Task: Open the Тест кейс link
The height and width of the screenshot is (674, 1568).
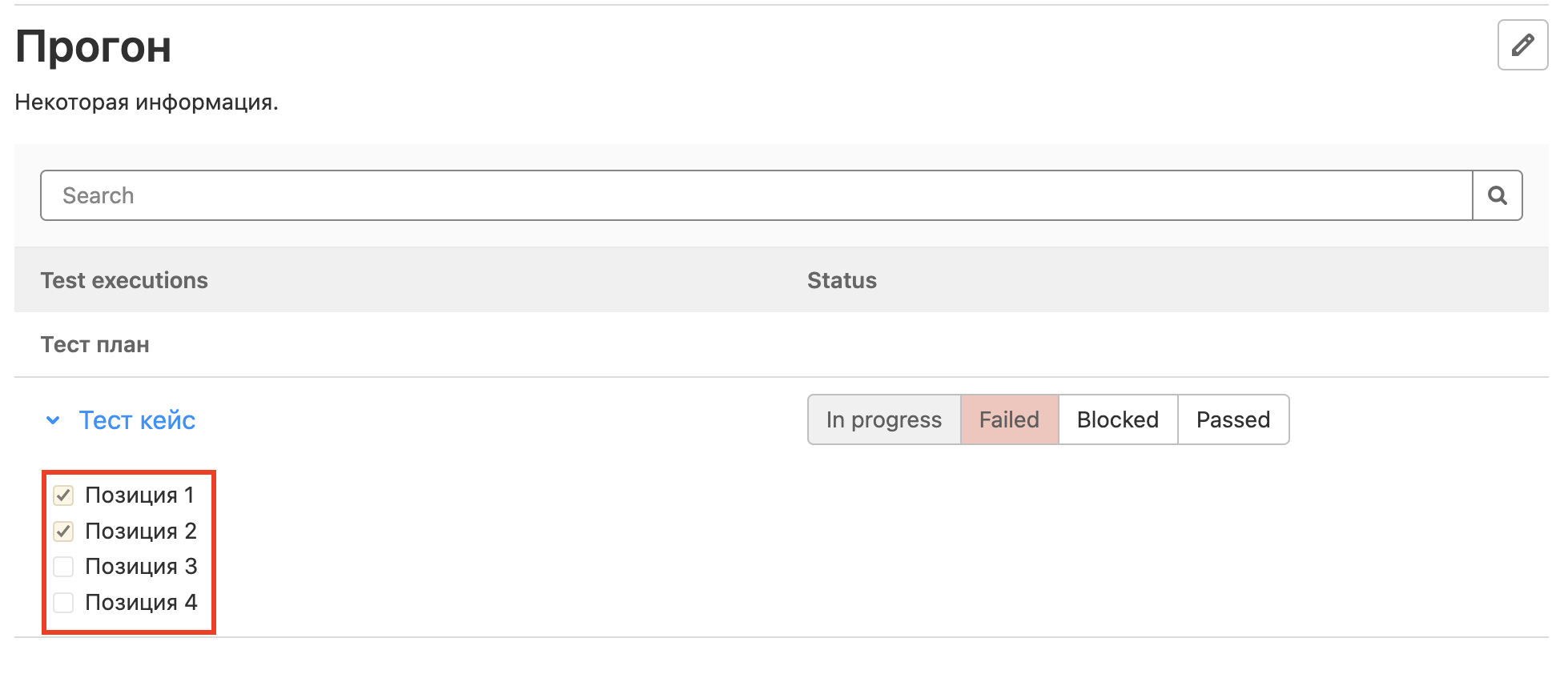Action: (137, 420)
